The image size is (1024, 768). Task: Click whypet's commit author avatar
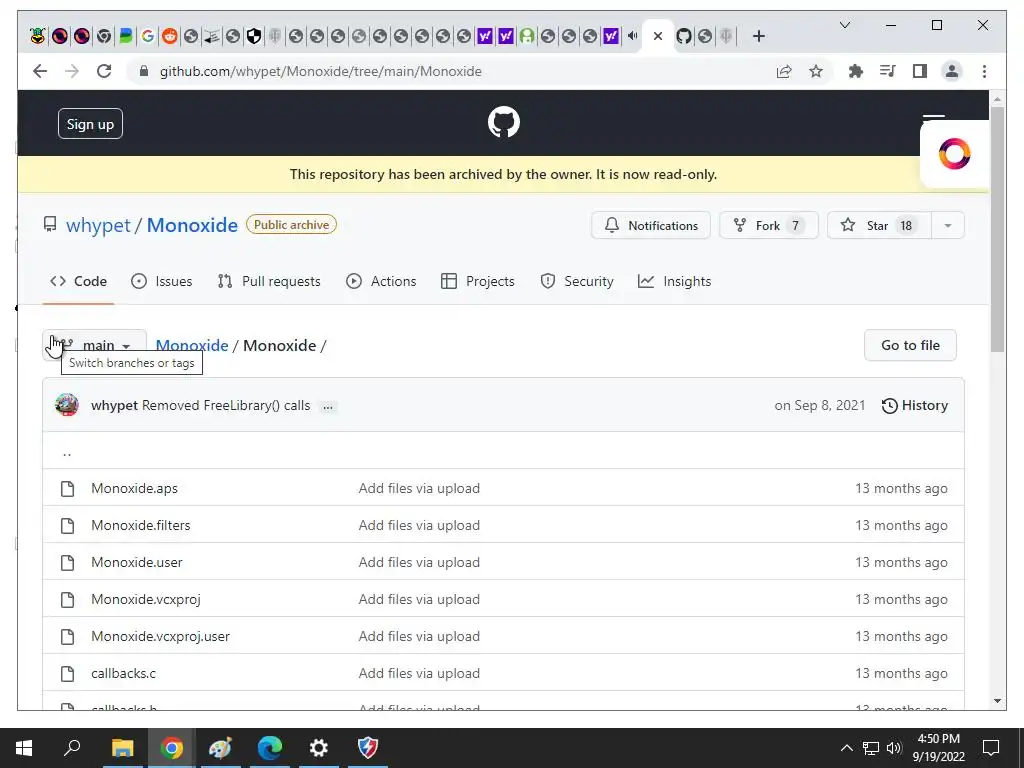tap(67, 405)
